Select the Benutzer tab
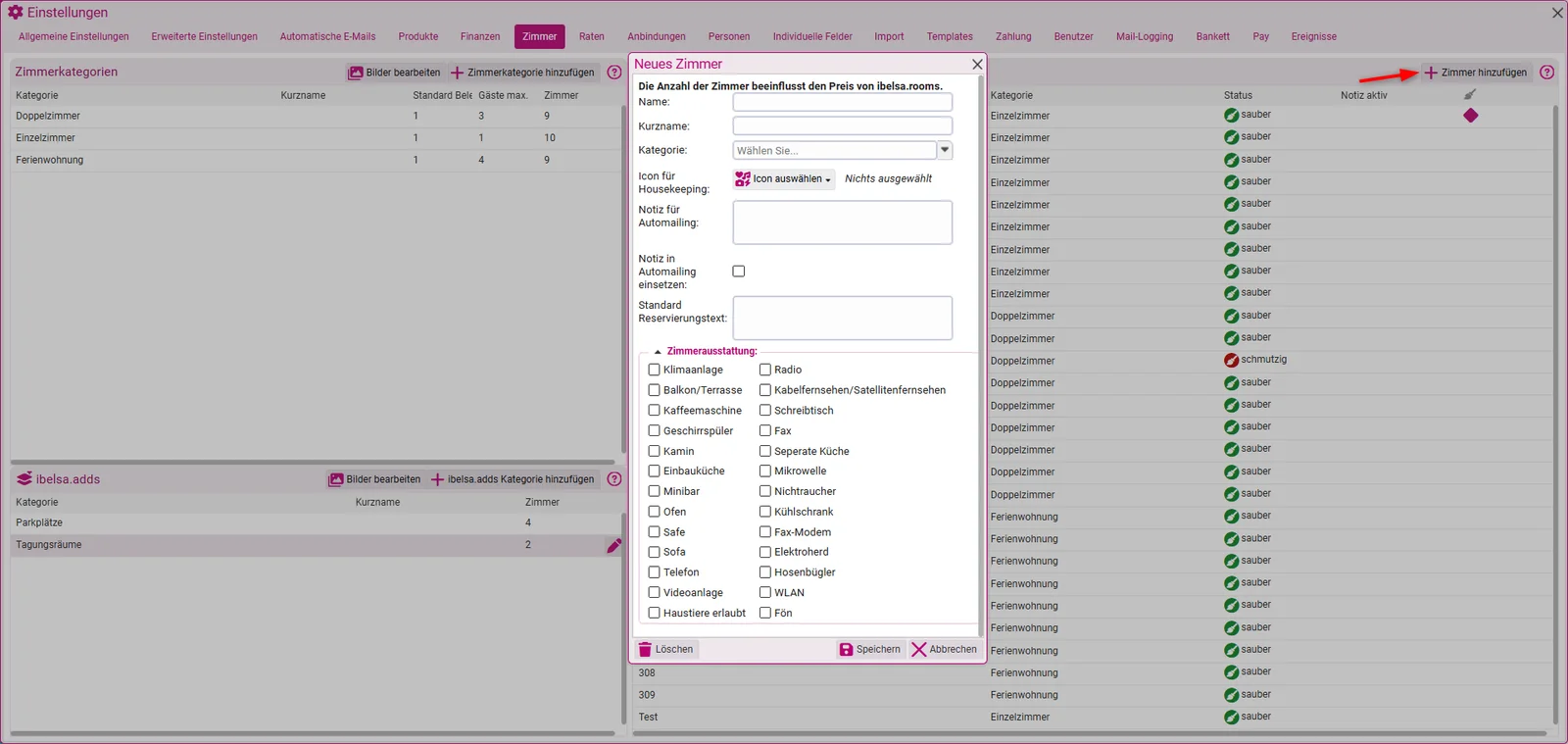Viewport: 1568px width, 744px height. coord(1073,37)
